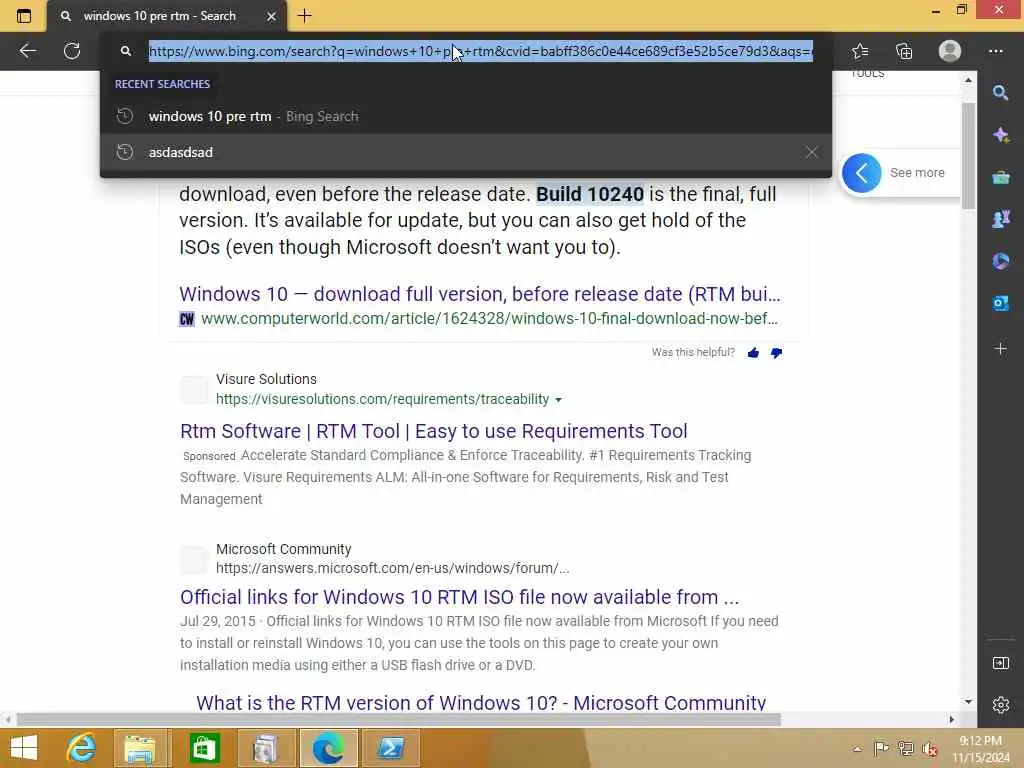Open 'Official links for Windows 10 RTM ISO' result
The height and width of the screenshot is (768, 1024).
tap(460, 597)
